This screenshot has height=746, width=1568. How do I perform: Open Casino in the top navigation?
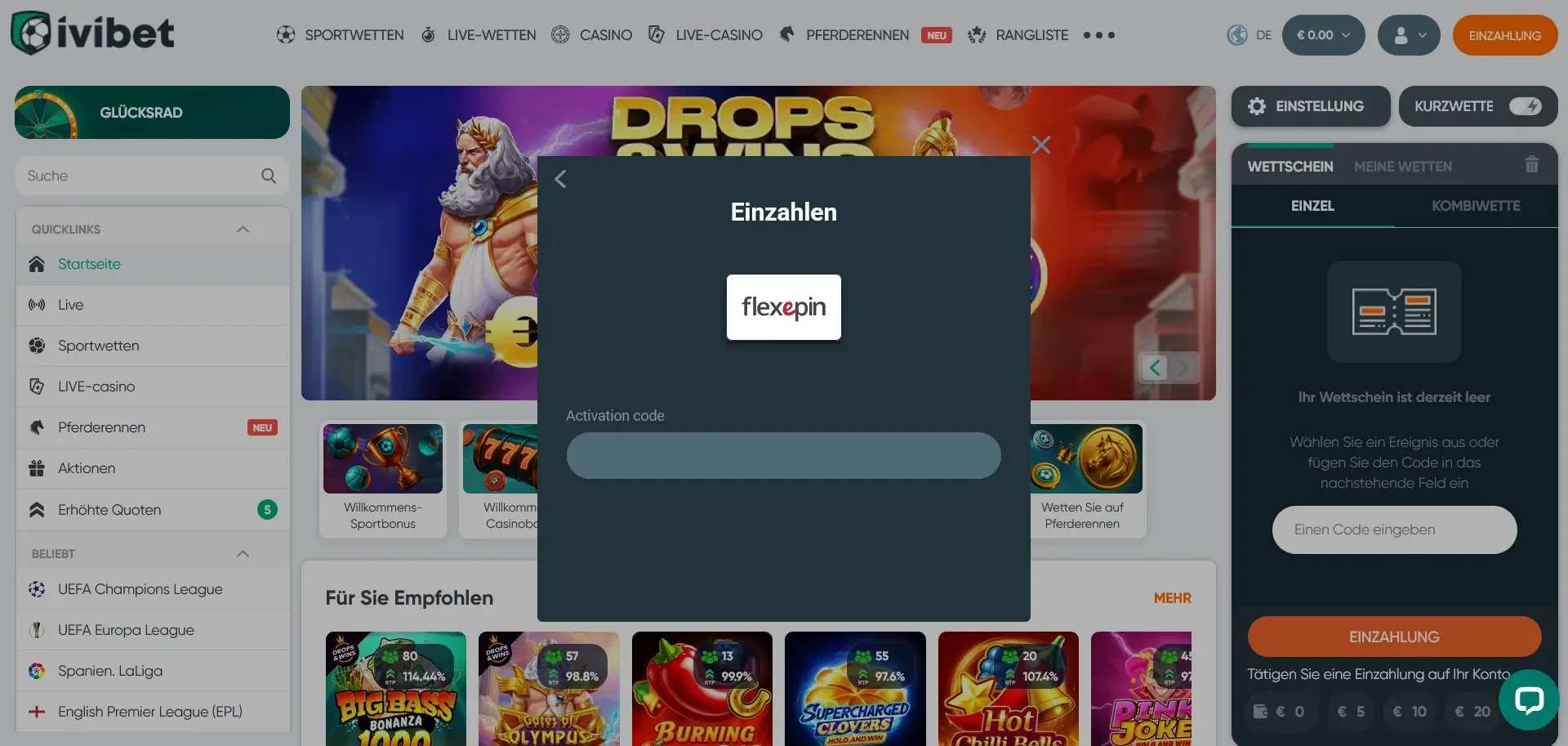click(606, 35)
